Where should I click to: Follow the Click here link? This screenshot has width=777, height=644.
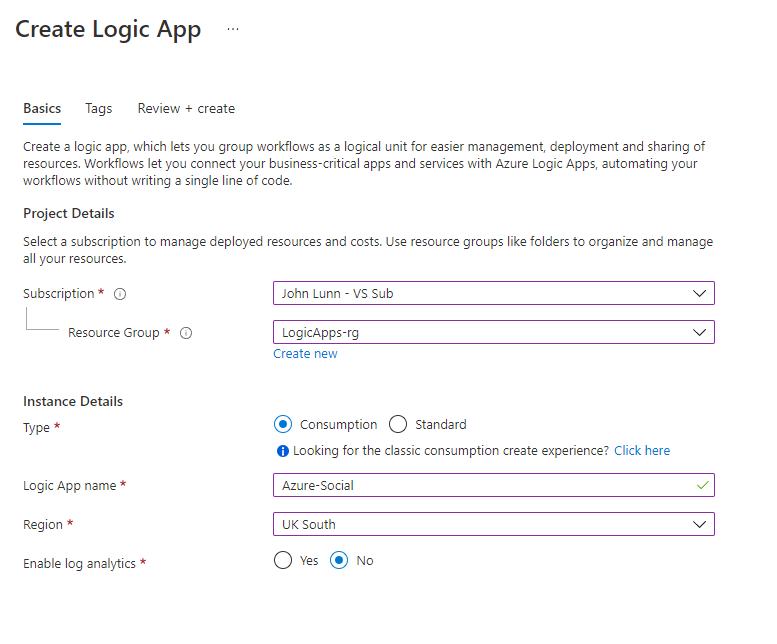[642, 451]
